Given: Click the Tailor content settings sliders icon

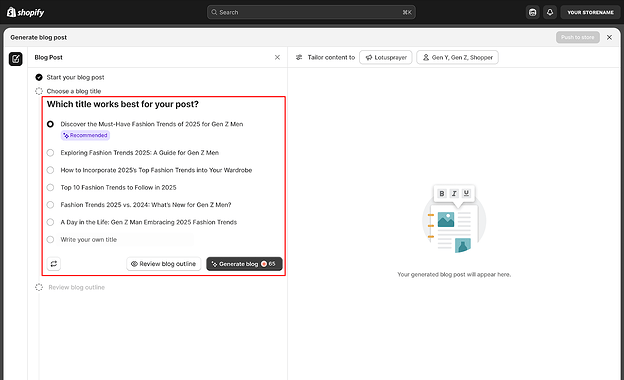Looking at the screenshot, I should 299,57.
